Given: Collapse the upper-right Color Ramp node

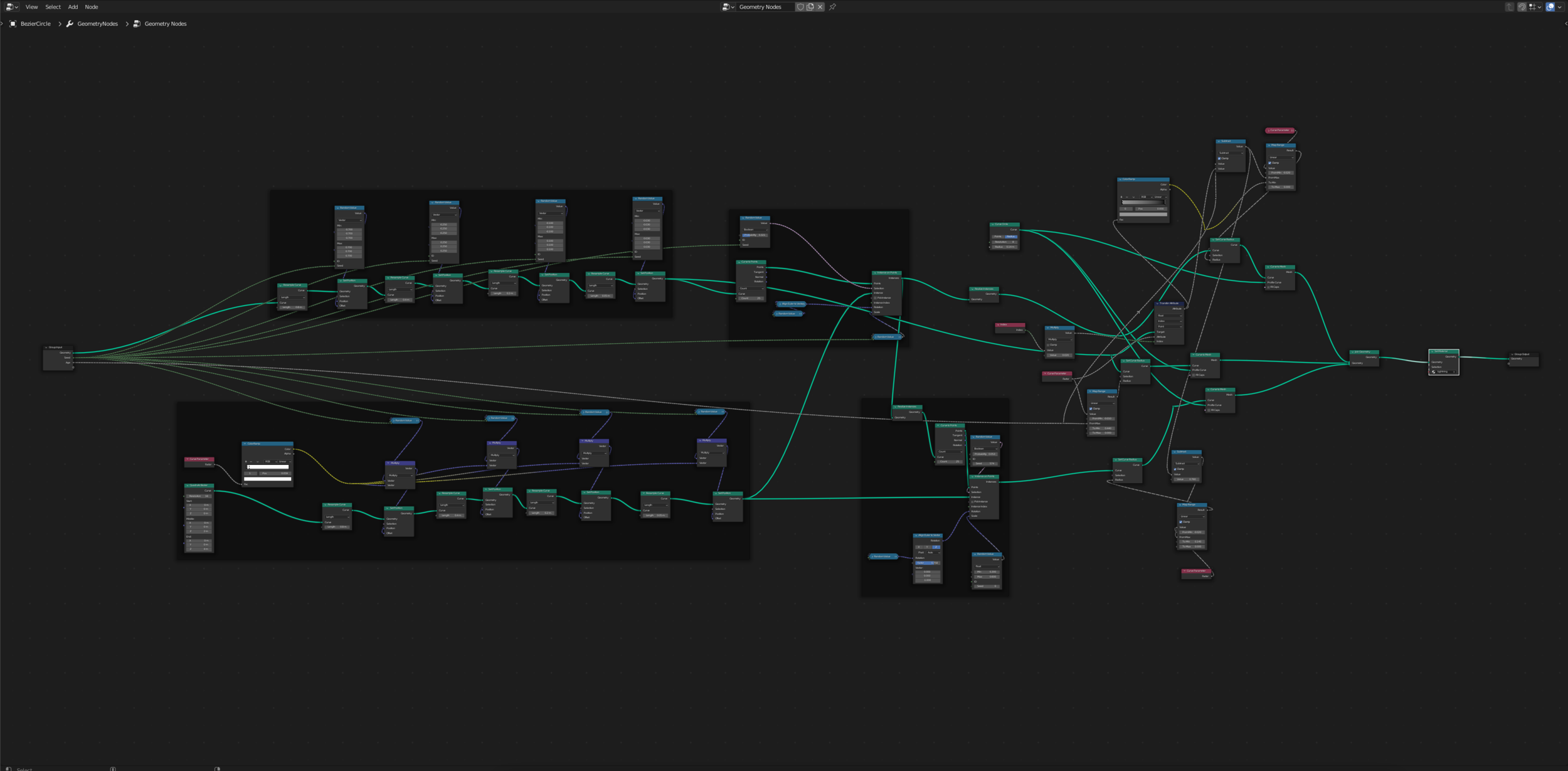Looking at the screenshot, I should [1120, 179].
